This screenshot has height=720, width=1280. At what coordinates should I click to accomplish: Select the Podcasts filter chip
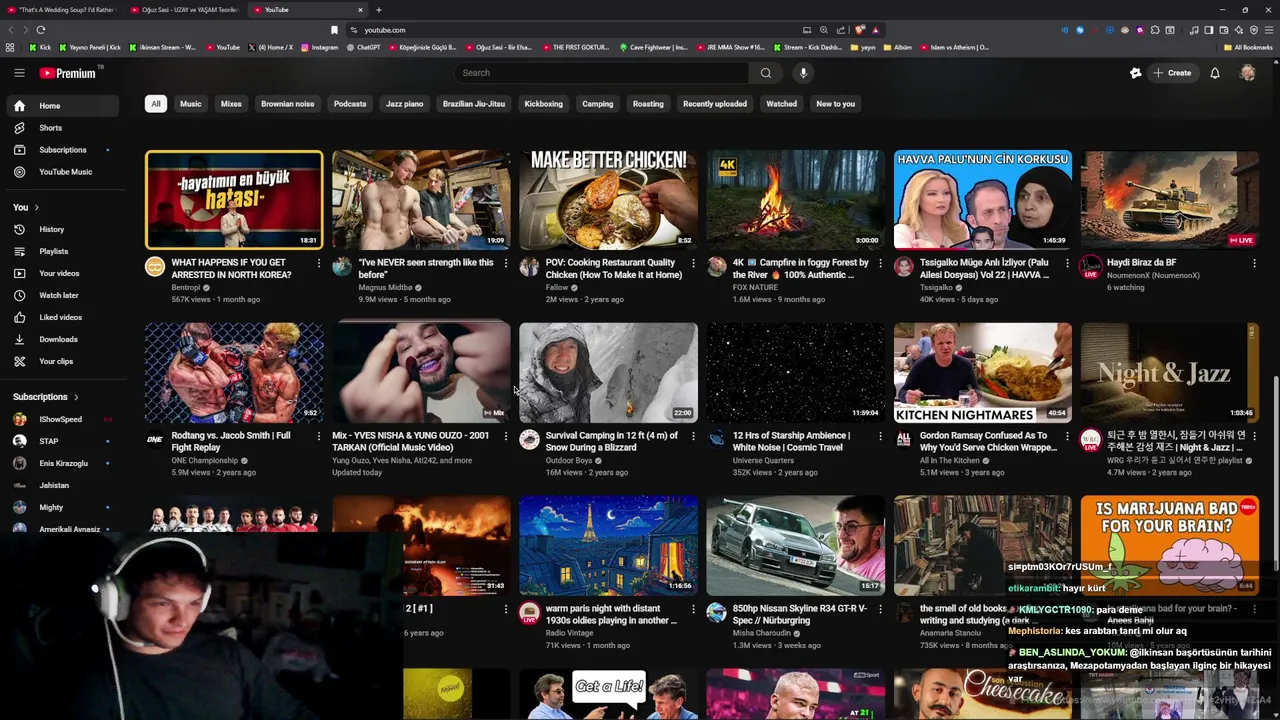[350, 104]
